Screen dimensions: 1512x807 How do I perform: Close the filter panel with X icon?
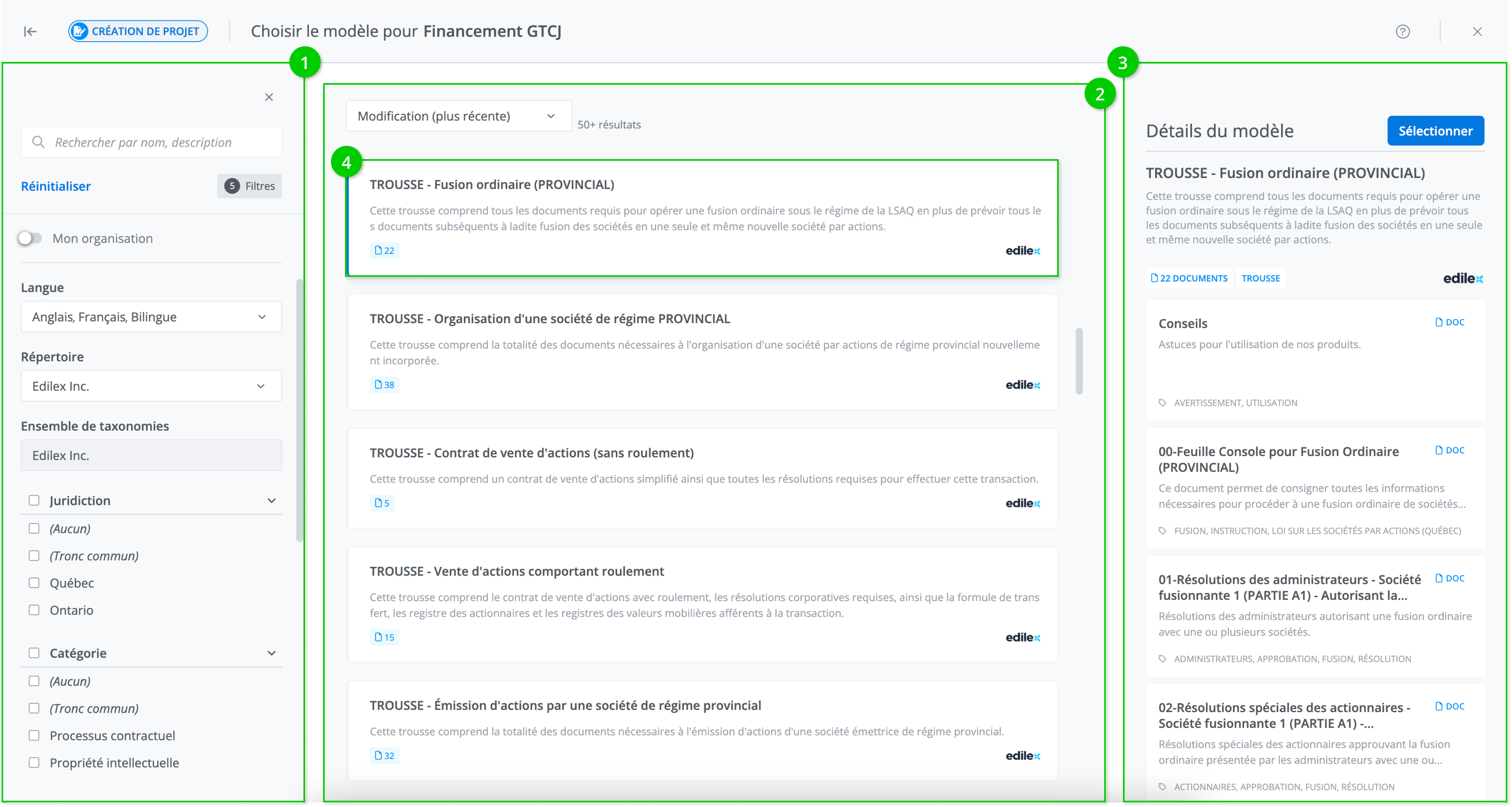click(x=269, y=97)
